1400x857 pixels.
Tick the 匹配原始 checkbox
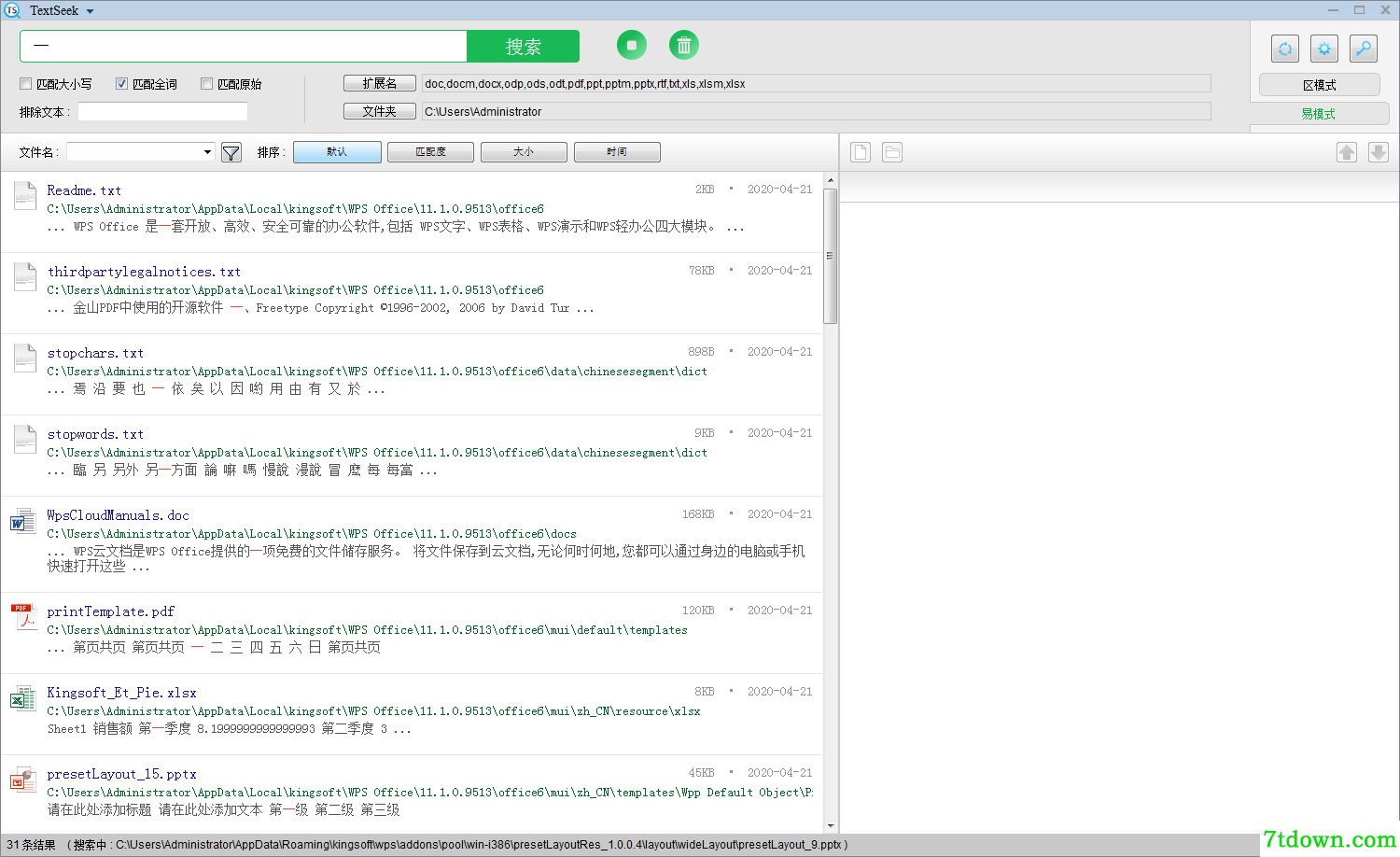pos(207,84)
